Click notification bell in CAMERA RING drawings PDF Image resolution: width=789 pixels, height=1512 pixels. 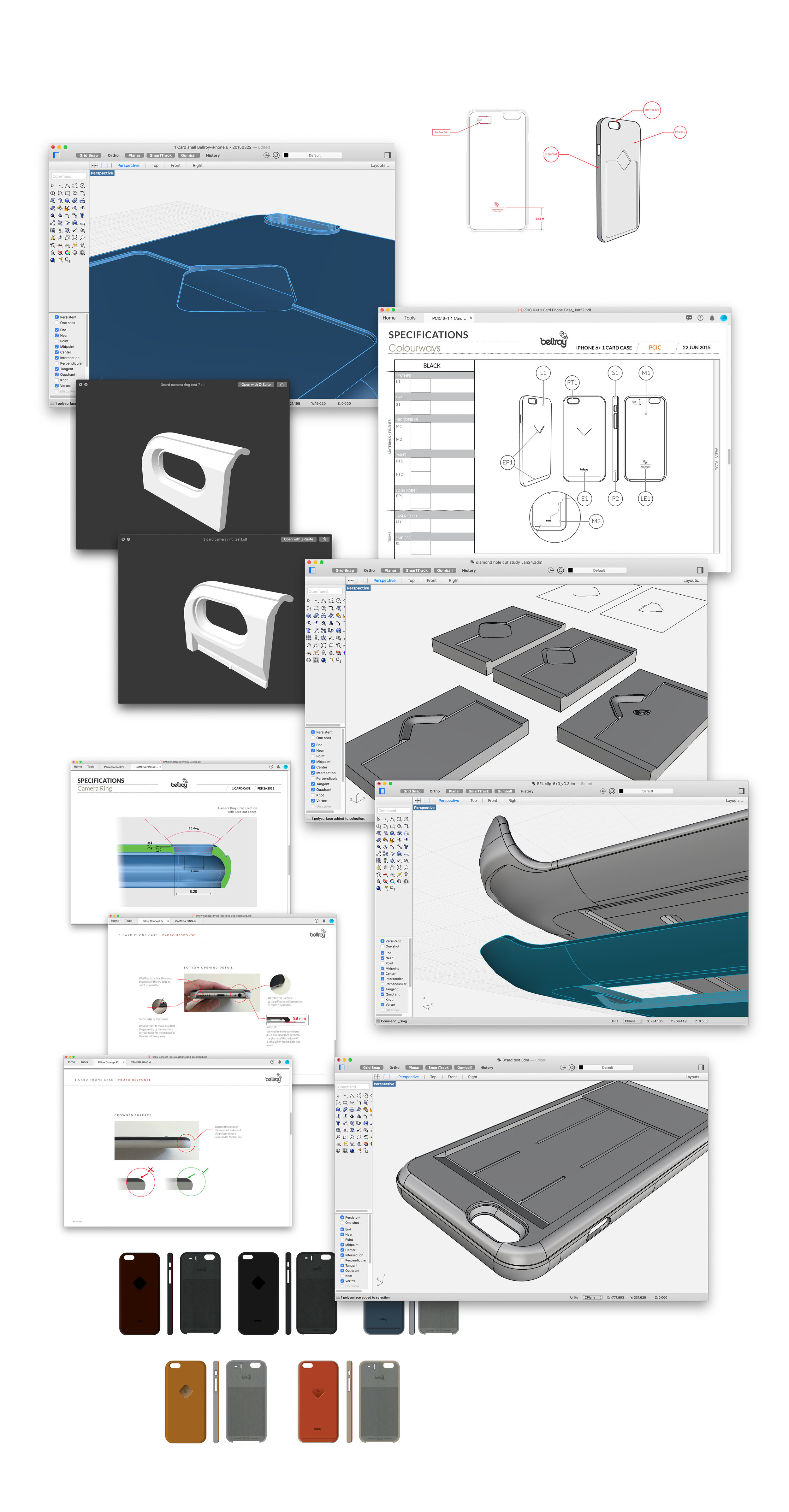278,767
